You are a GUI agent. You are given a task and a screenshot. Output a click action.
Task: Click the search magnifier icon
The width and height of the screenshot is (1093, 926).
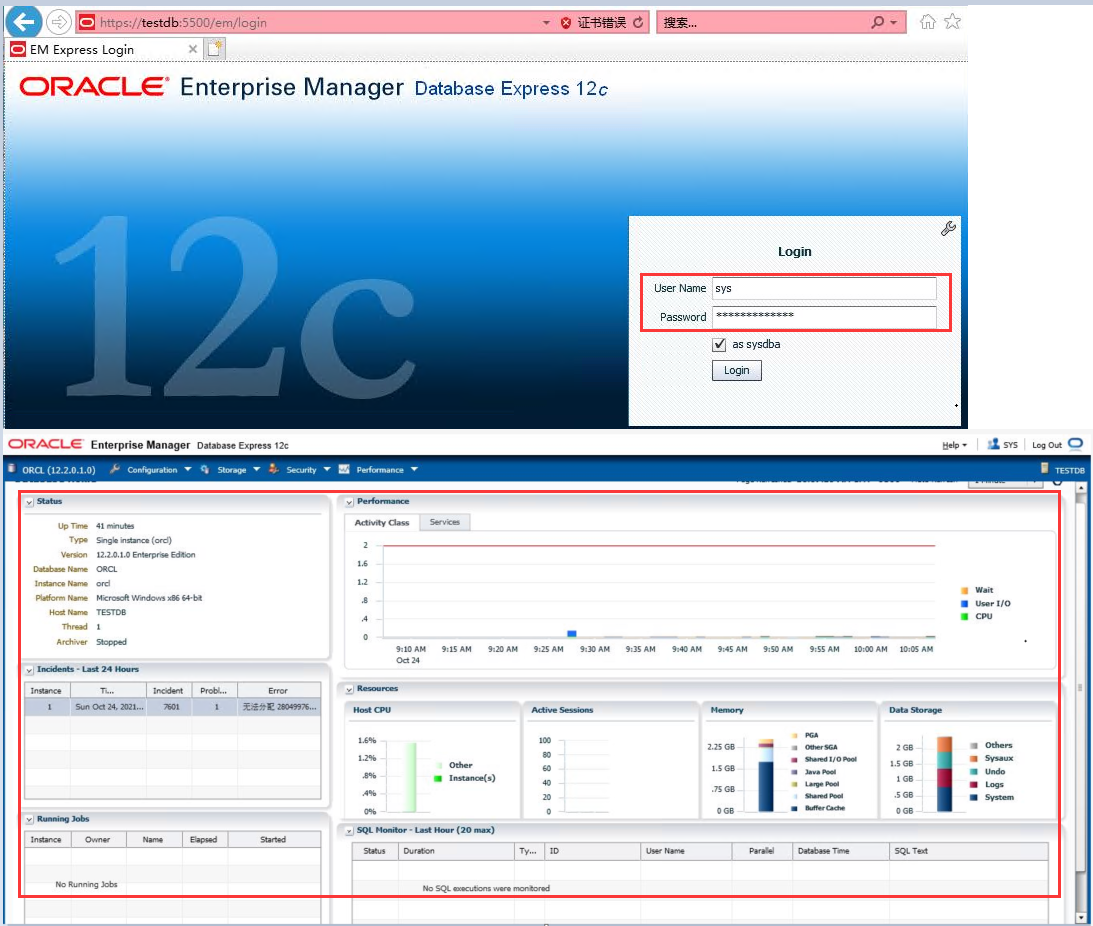point(878,22)
